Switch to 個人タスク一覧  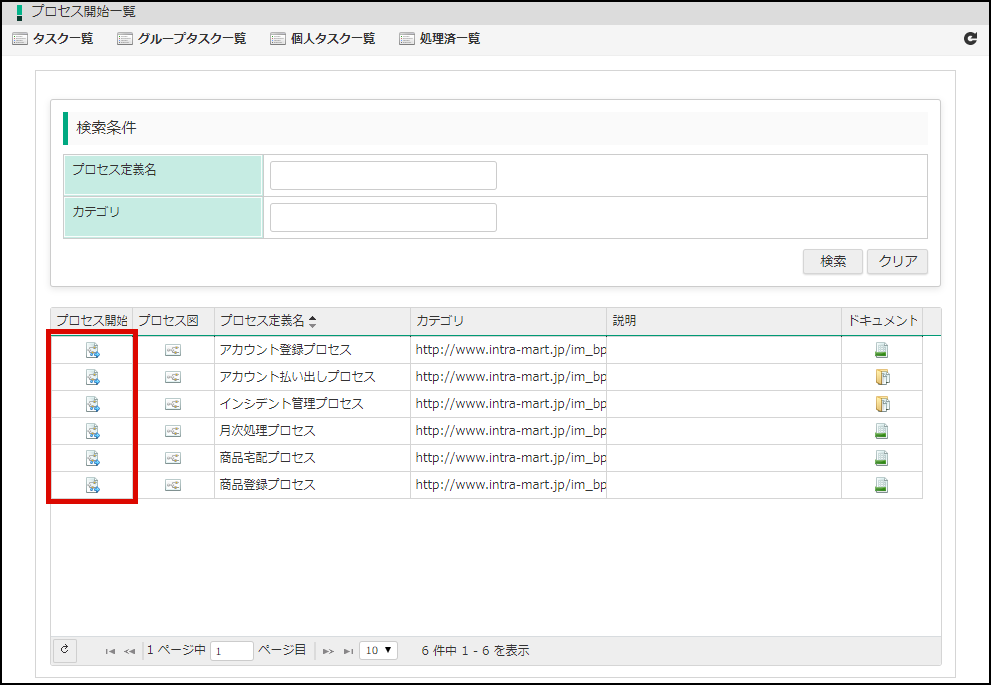[323, 39]
